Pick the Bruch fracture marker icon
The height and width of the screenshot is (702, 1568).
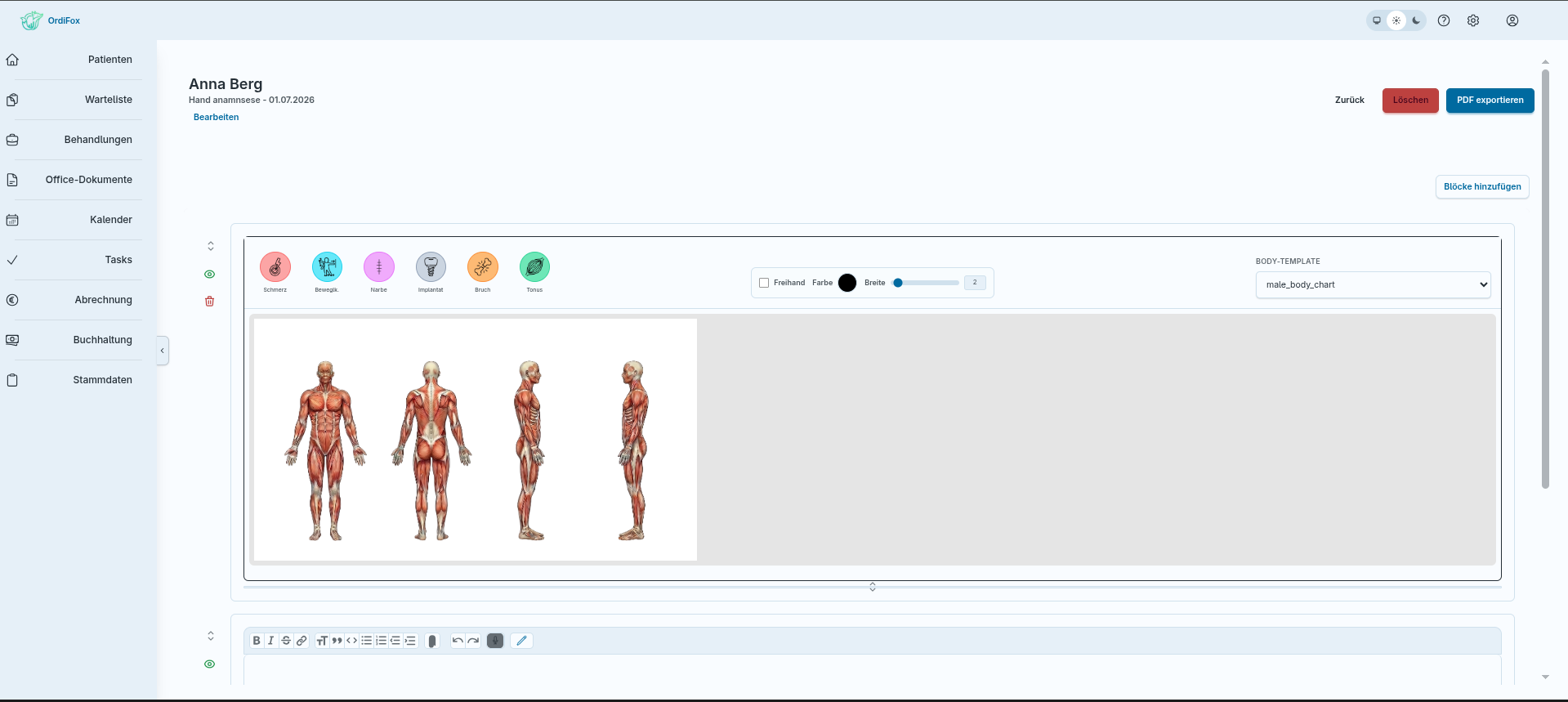[483, 266]
